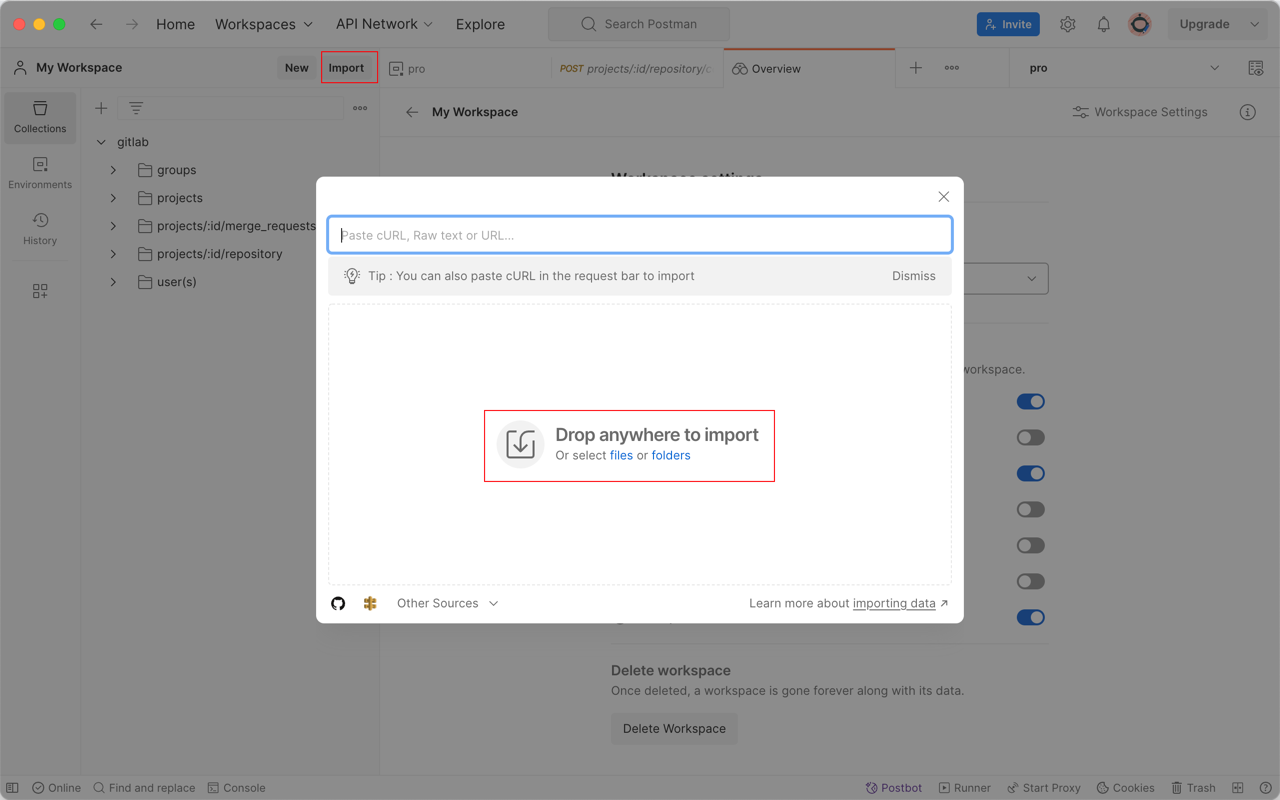The height and width of the screenshot is (800, 1280).
Task: Expand the projects/:id/merge_requests folder
Action: click(x=113, y=226)
